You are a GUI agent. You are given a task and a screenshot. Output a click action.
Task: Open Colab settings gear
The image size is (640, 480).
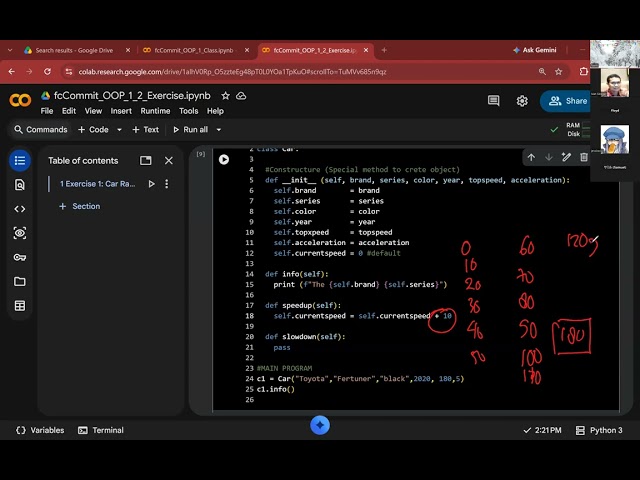pos(522,101)
